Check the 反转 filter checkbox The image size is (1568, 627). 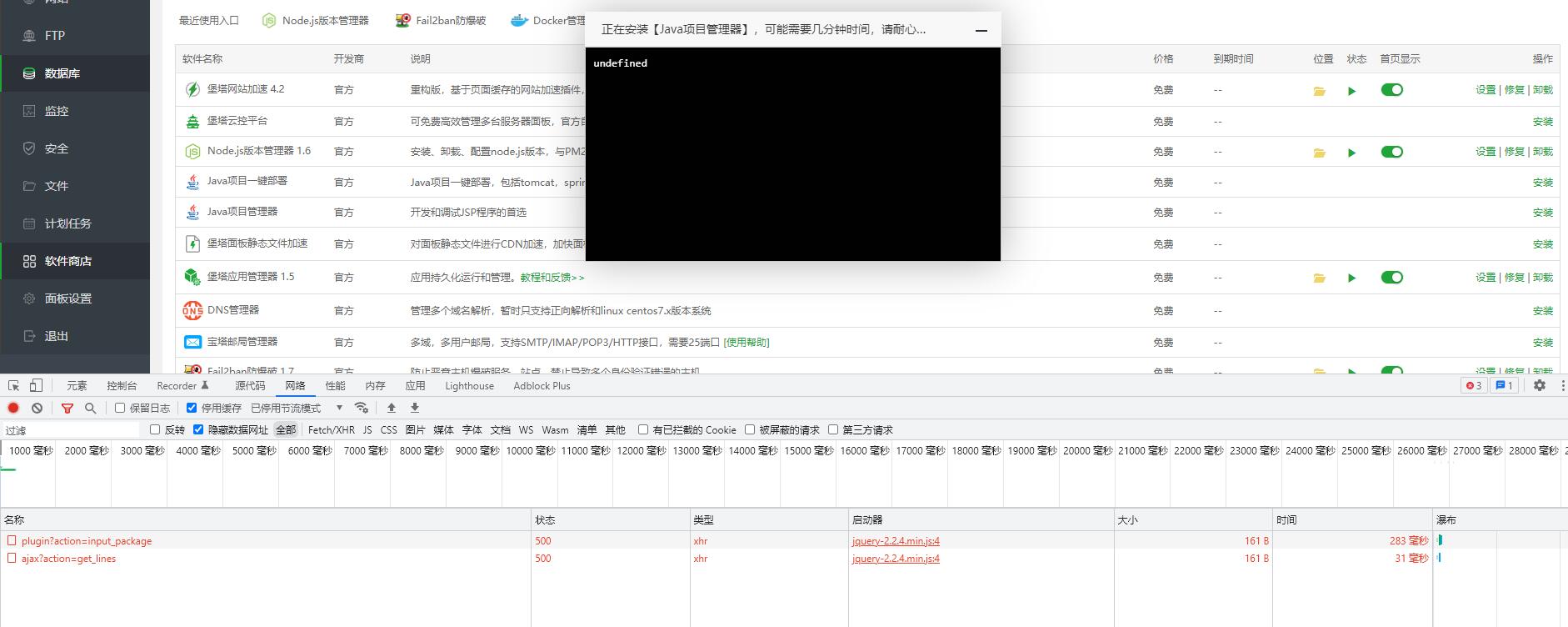coord(155,429)
